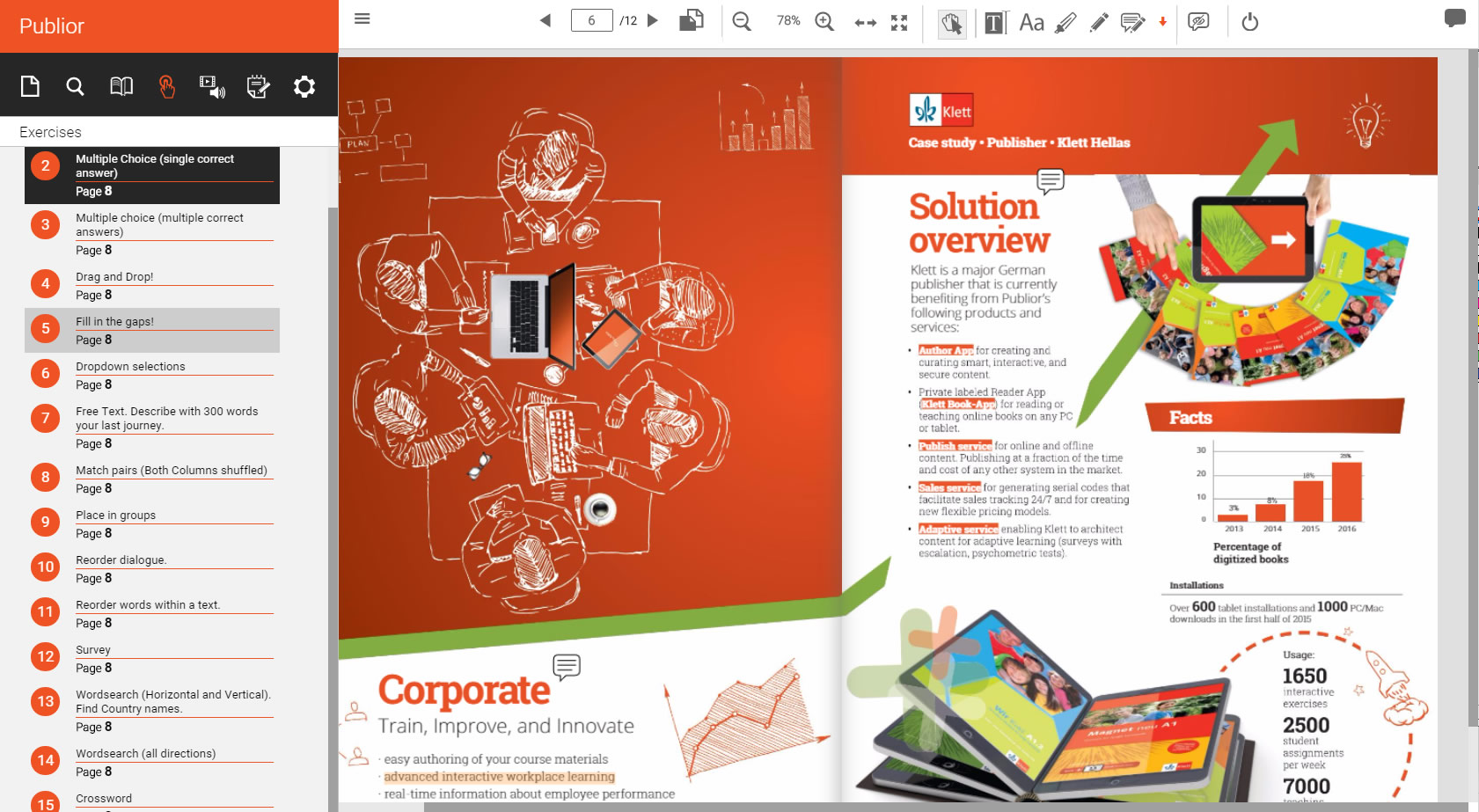Open the search panel
This screenshot has width=1479, height=812.
pos(75,86)
